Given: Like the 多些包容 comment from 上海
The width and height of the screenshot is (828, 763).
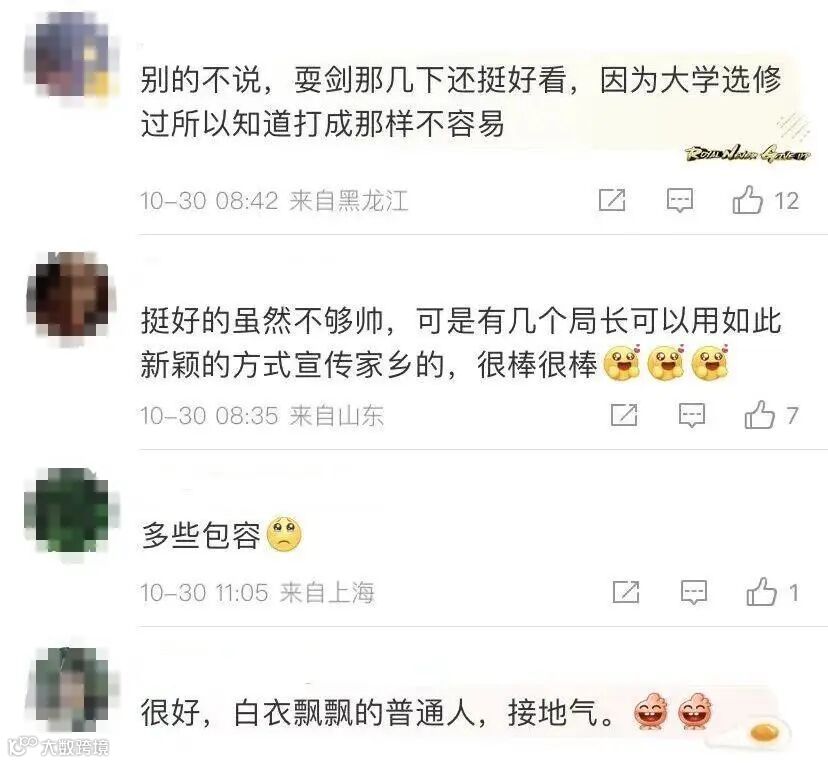Looking at the screenshot, I should pos(761,591).
